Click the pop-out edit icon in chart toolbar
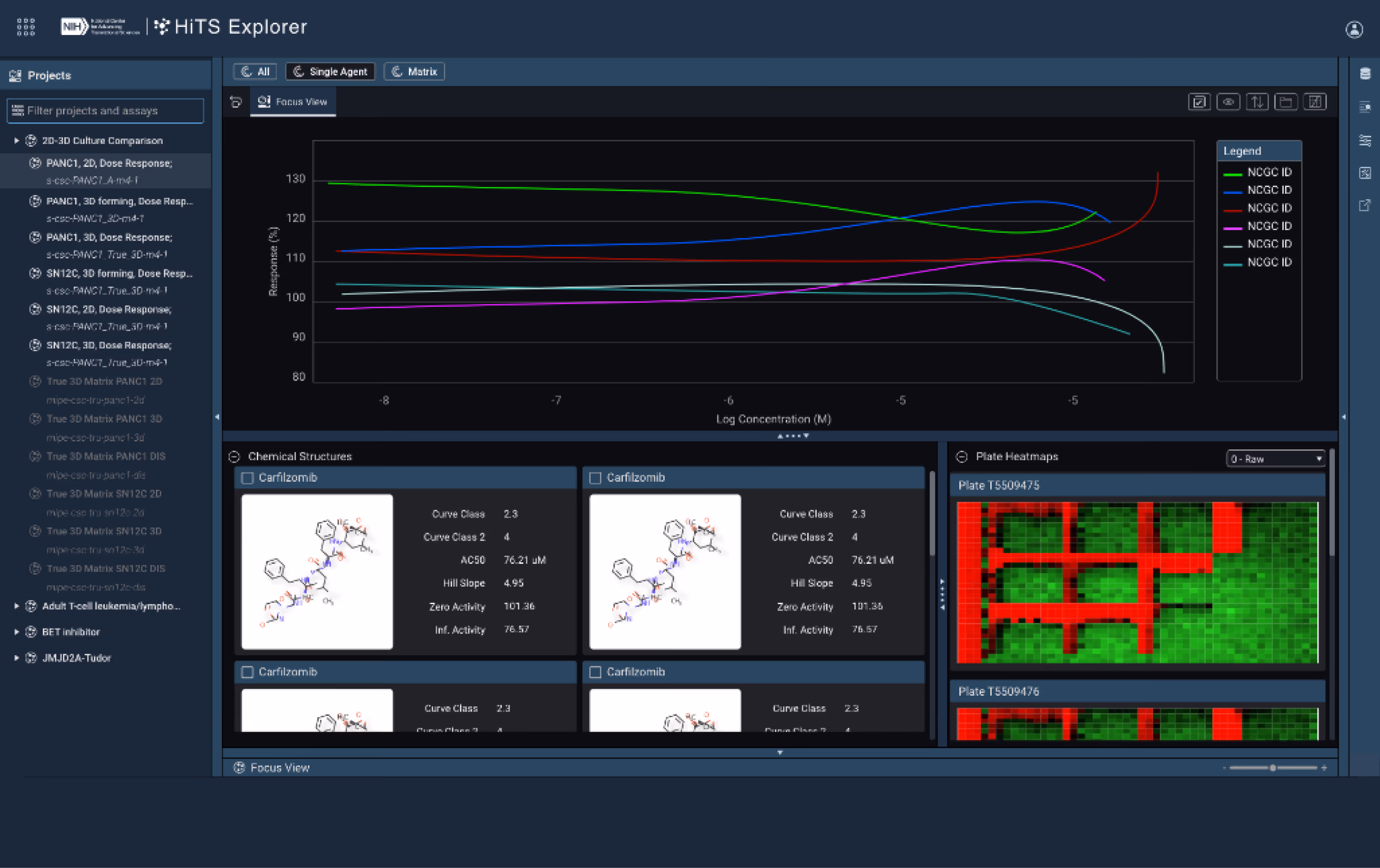Image resolution: width=1380 pixels, height=868 pixels. coord(1199,102)
